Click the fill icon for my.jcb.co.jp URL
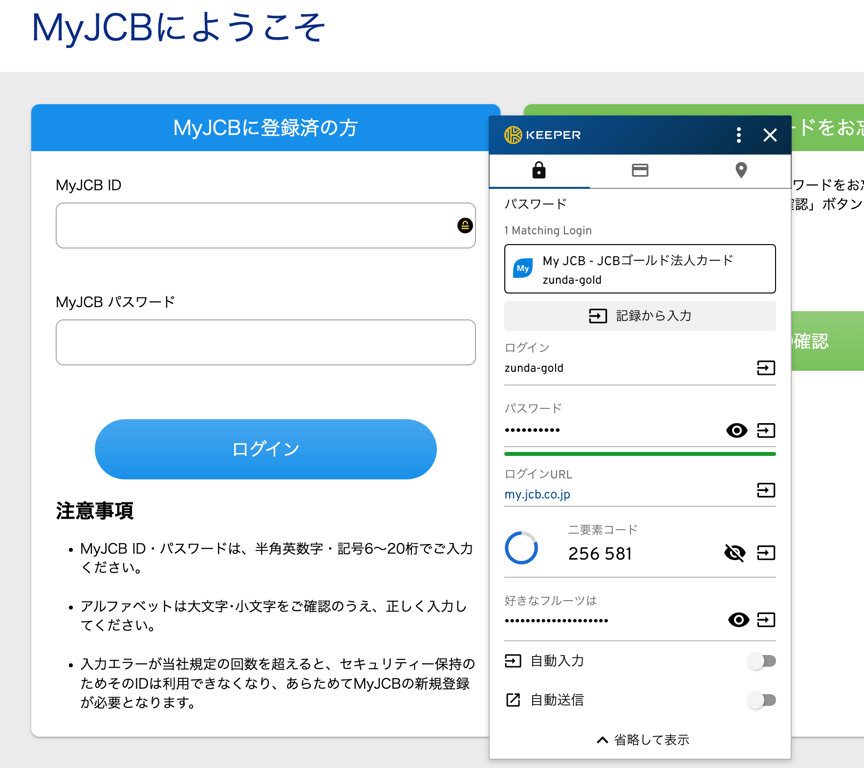 tap(766, 490)
